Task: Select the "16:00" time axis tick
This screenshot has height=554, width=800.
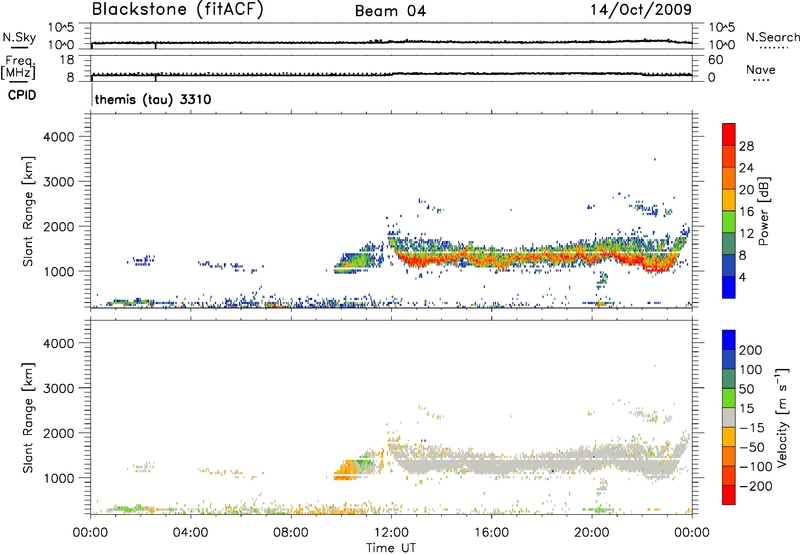Action: 491,533
